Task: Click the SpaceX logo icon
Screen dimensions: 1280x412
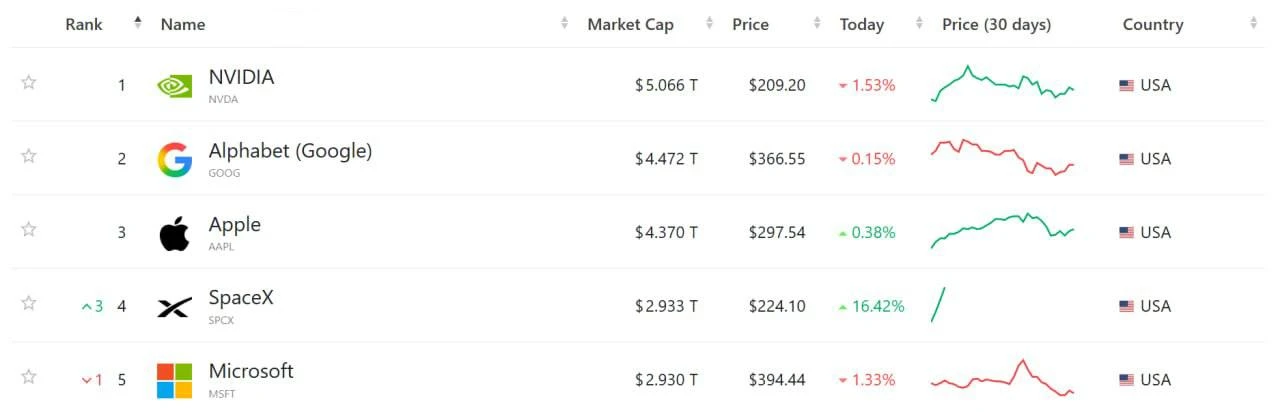Action: point(174,307)
